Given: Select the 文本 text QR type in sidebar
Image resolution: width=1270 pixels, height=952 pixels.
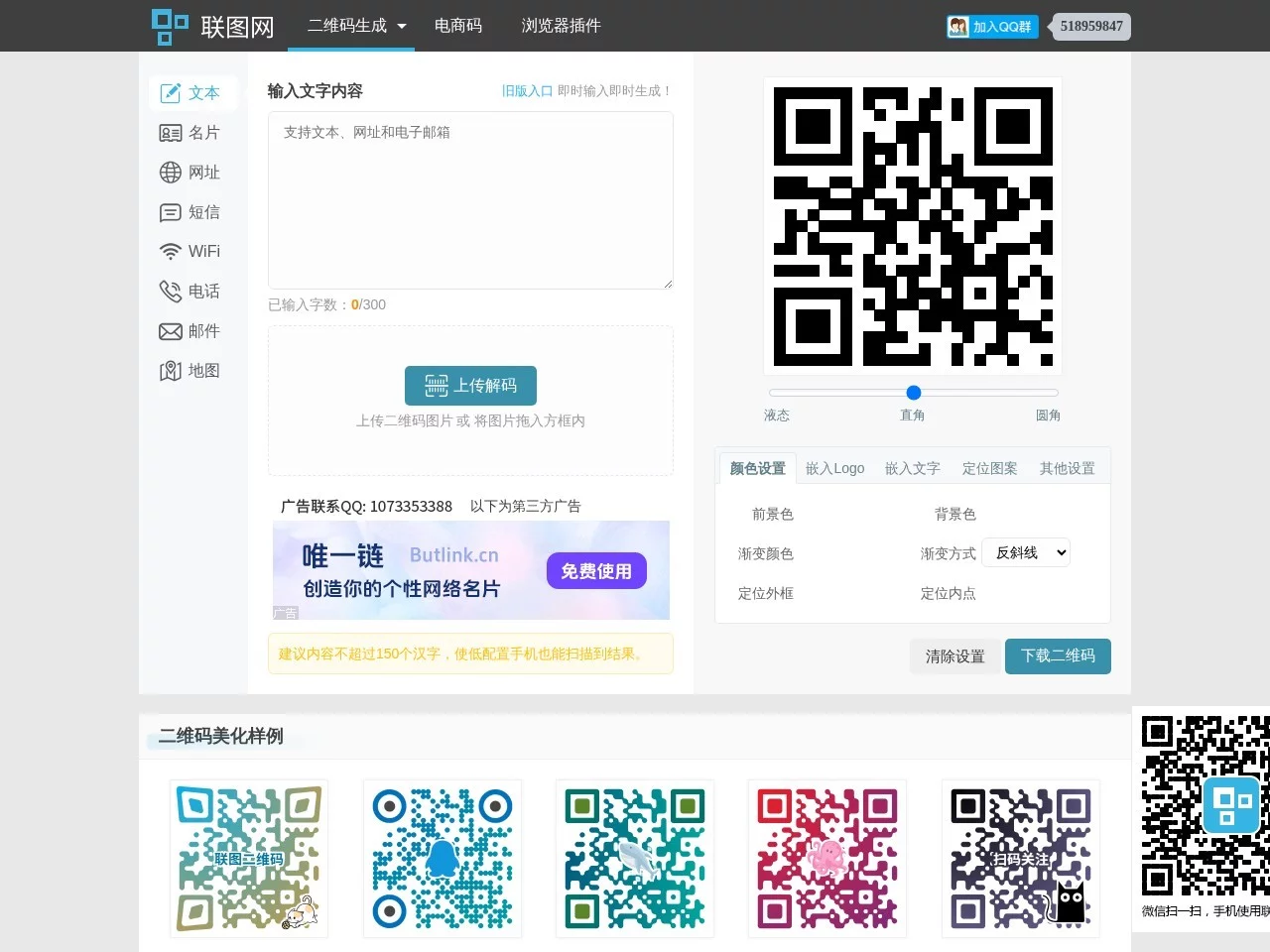Looking at the screenshot, I should coord(193,92).
